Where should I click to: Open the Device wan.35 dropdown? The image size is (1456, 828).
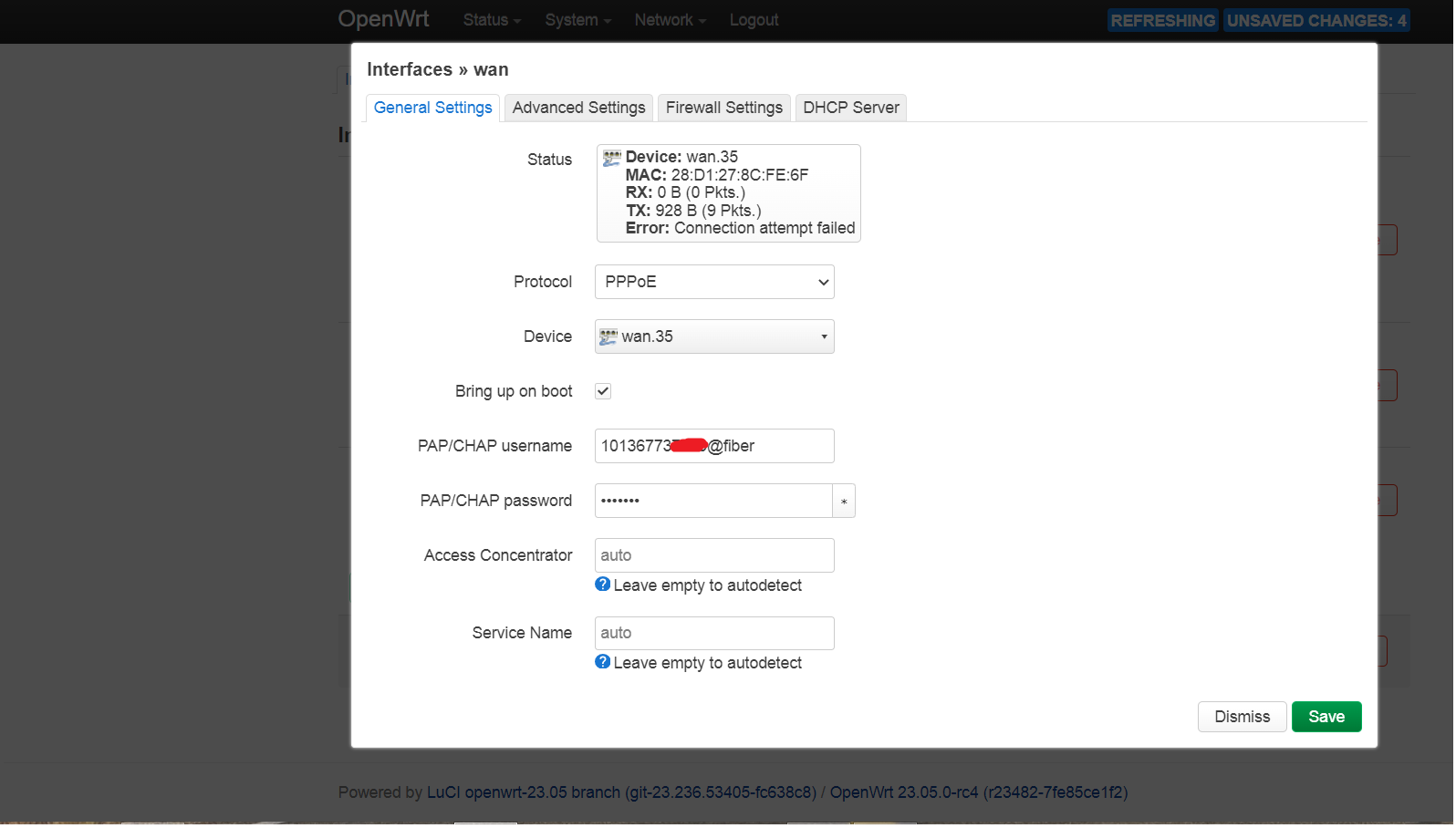point(715,337)
